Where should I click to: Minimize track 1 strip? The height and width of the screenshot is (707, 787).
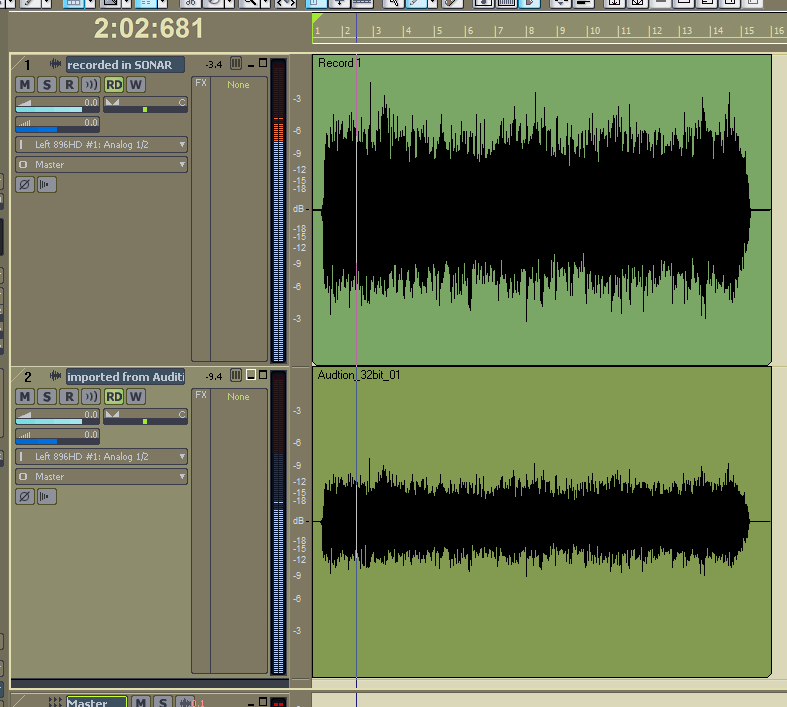tap(250, 64)
